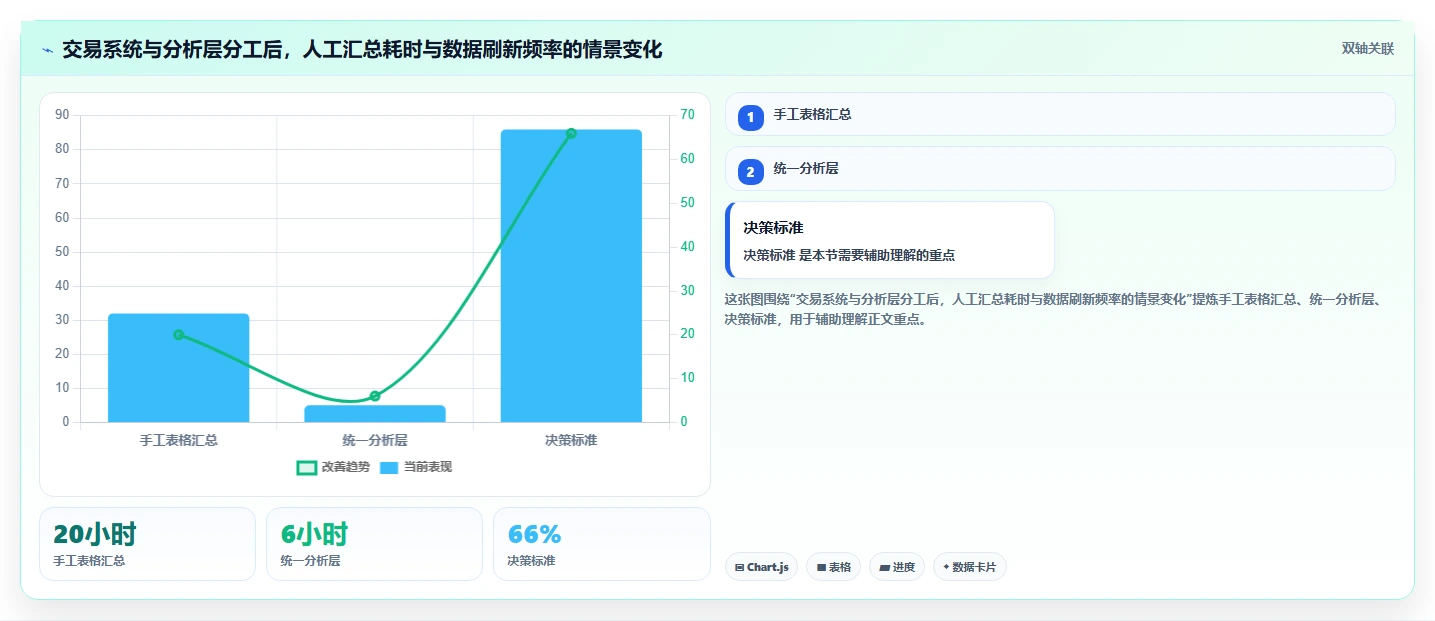Image resolution: width=1435 pixels, height=621 pixels.
Task: Toggle the 当前表现 legend entry
Action: click(x=415, y=467)
